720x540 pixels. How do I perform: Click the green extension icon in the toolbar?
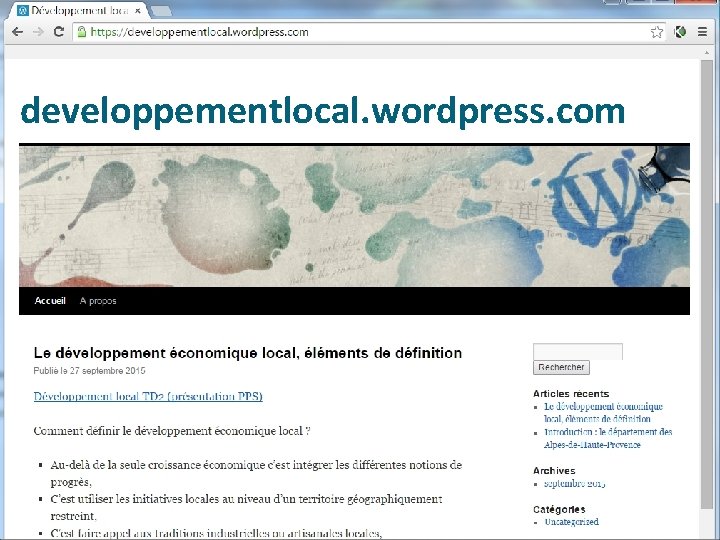tap(680, 32)
